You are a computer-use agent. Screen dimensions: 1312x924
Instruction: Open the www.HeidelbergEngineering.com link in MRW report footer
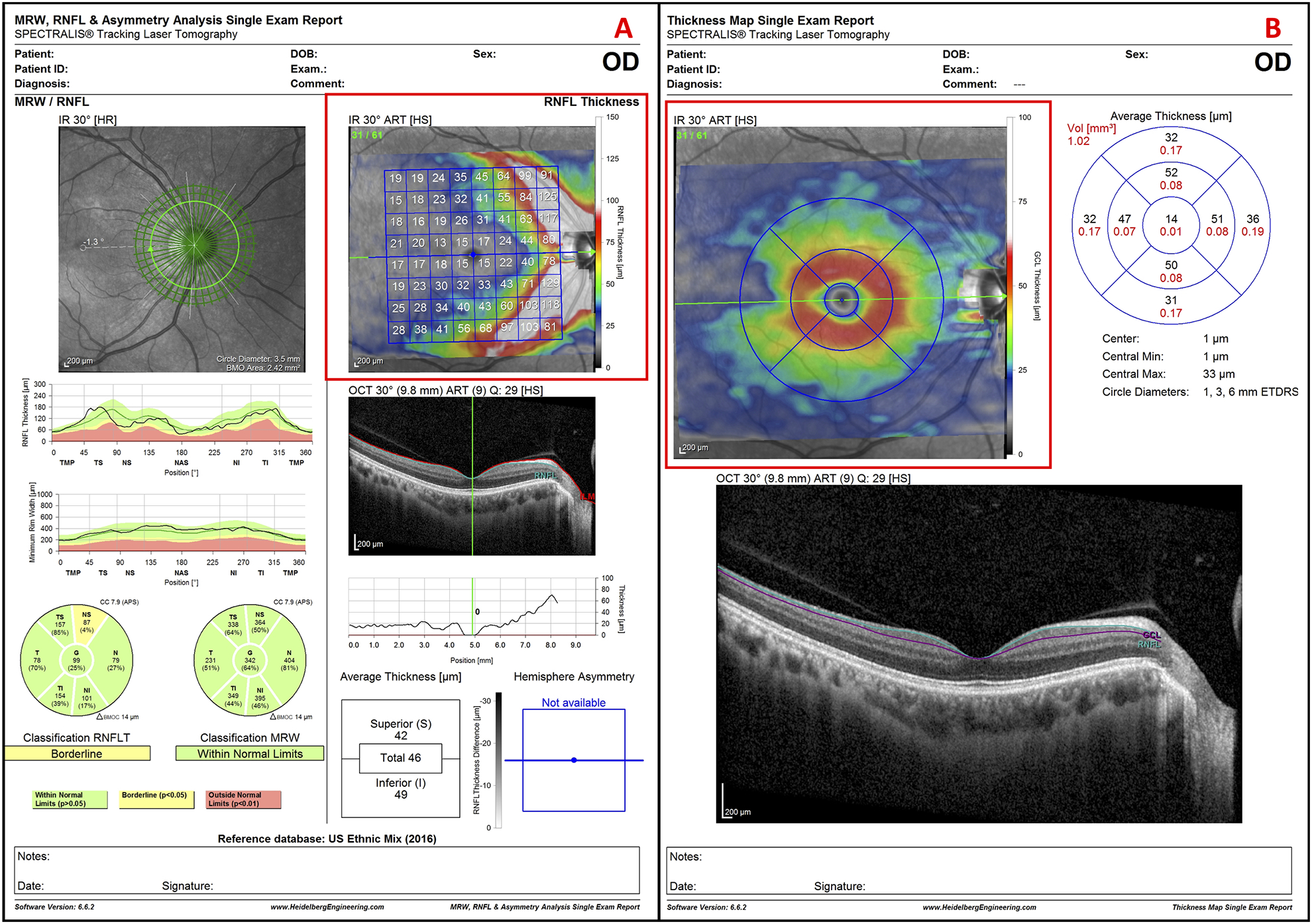click(327, 907)
